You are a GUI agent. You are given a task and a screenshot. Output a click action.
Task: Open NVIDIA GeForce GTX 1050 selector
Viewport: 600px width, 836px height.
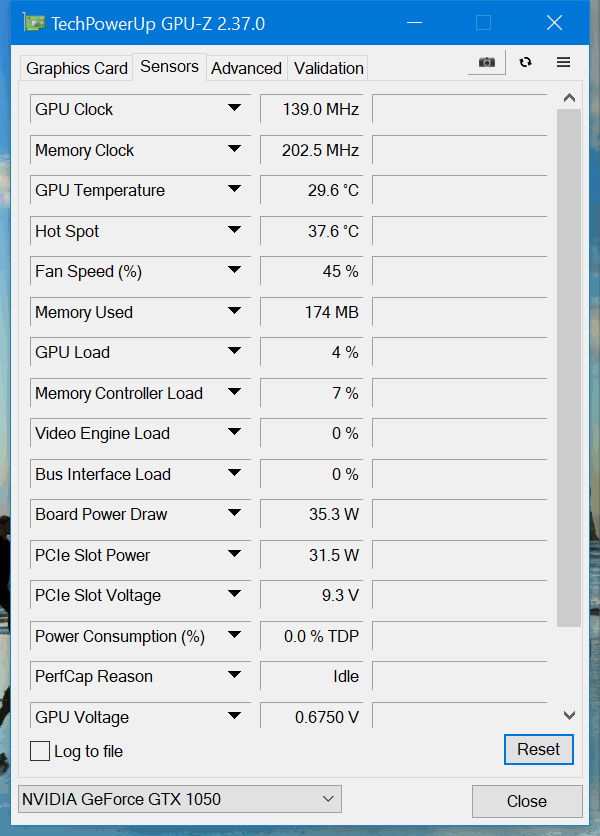click(x=180, y=799)
